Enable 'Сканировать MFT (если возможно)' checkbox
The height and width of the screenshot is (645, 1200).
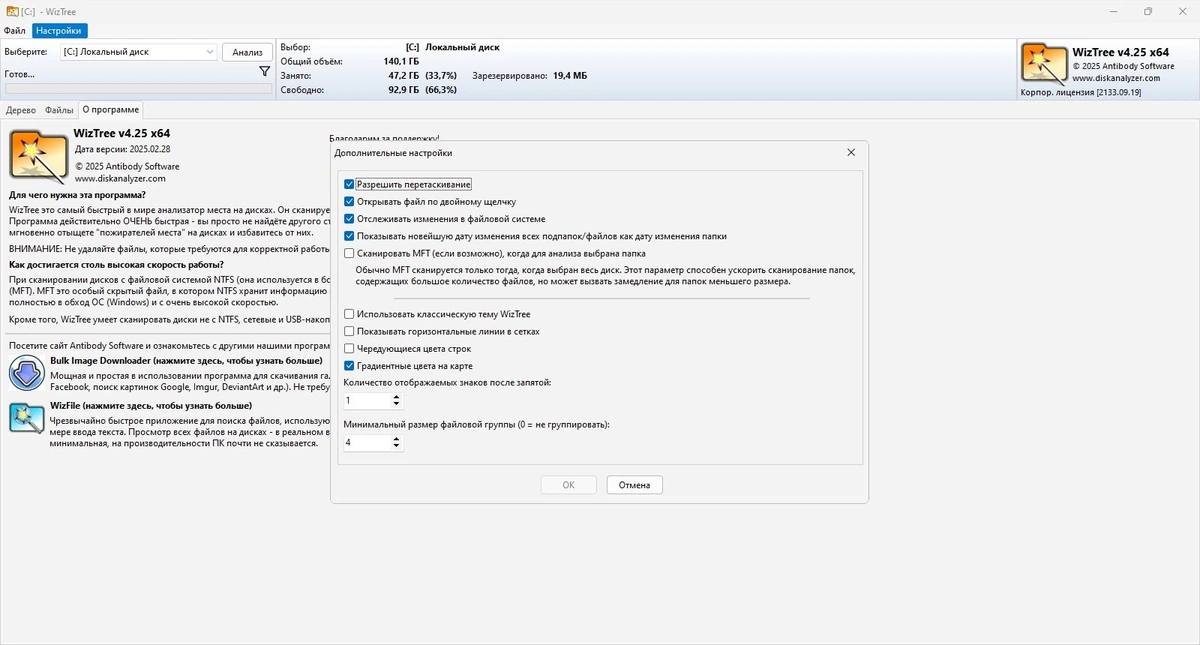click(x=349, y=254)
